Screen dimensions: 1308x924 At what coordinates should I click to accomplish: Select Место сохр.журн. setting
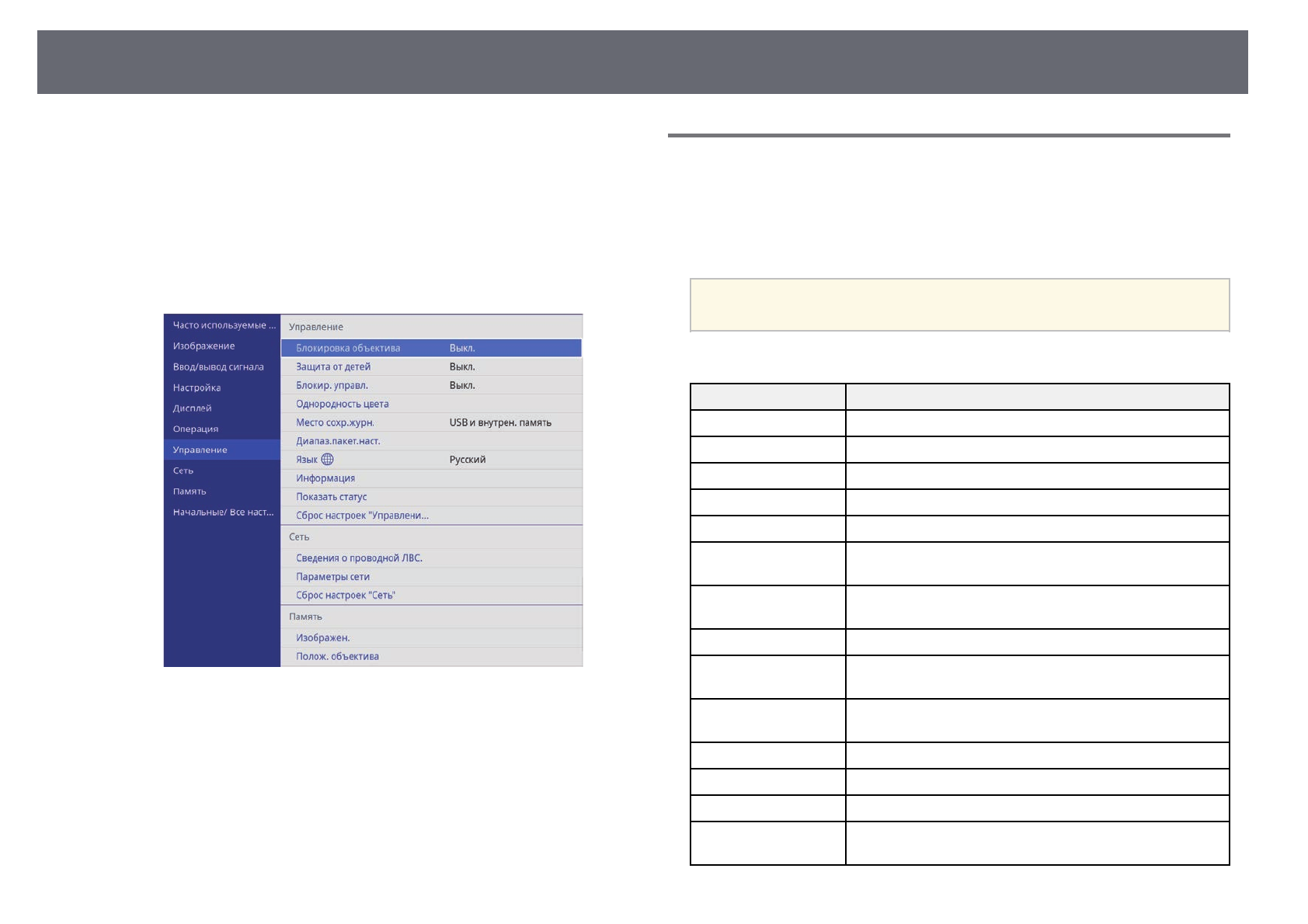coord(431,422)
